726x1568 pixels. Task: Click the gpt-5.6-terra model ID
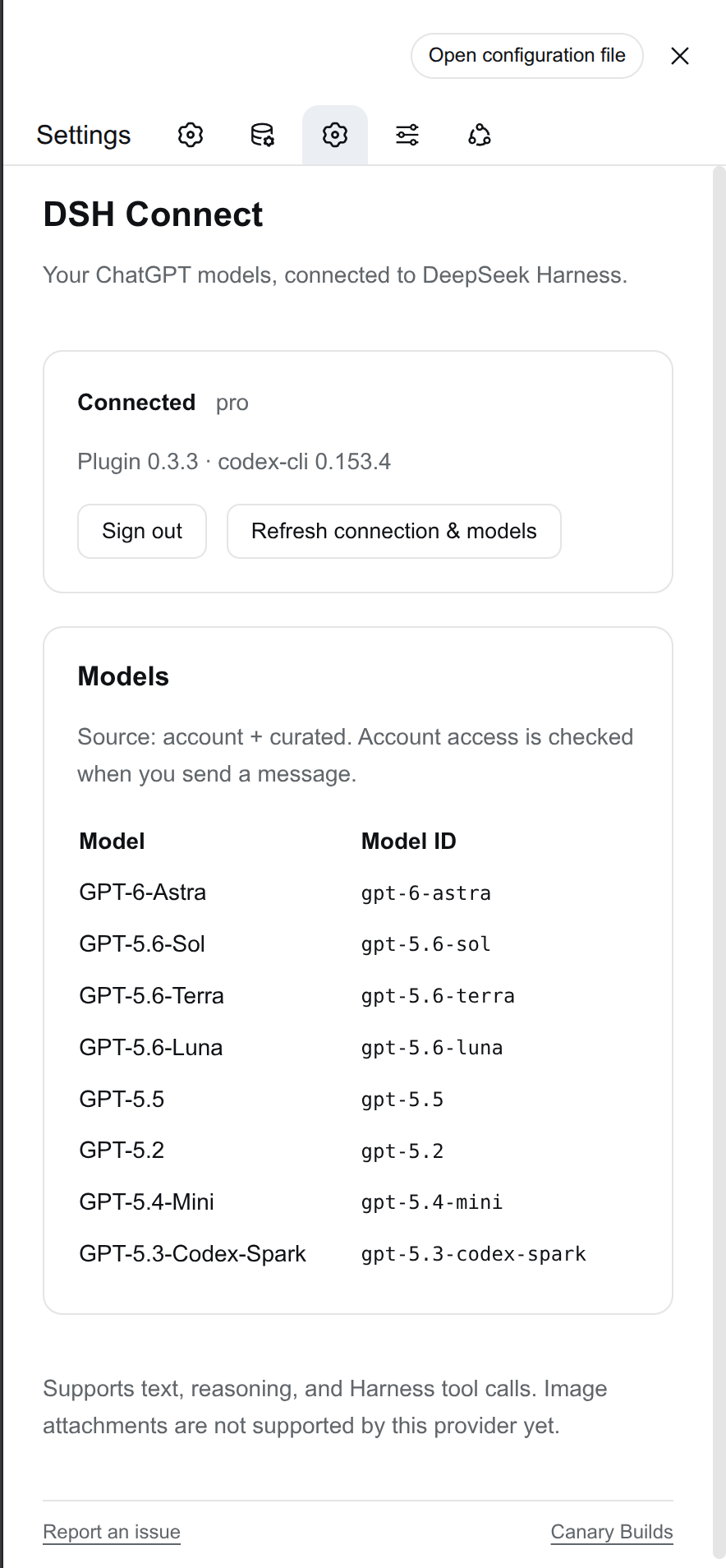438,996
